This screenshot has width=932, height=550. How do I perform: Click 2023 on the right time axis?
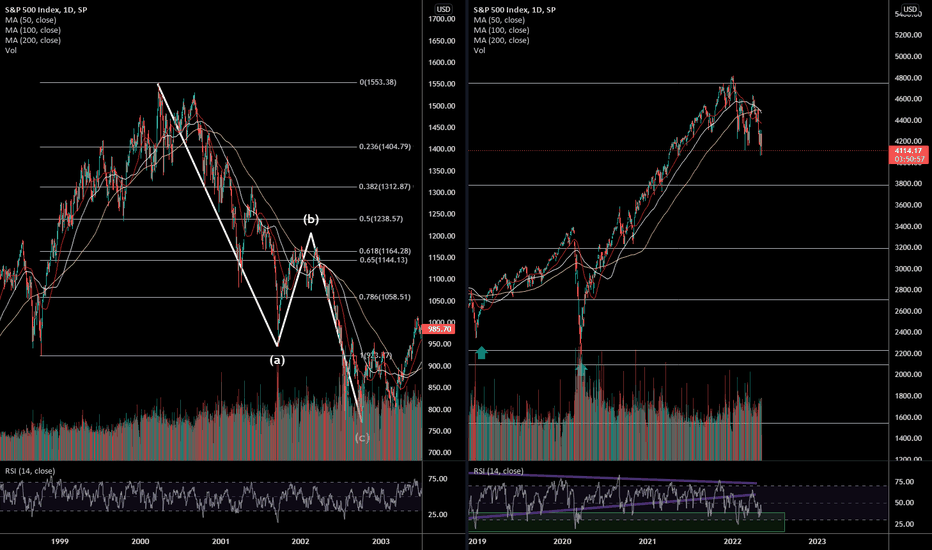click(x=817, y=541)
